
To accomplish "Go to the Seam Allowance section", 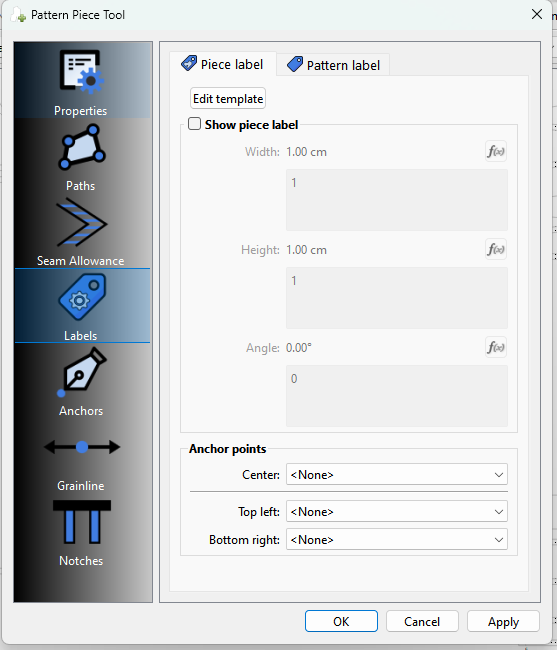I will point(82,230).
